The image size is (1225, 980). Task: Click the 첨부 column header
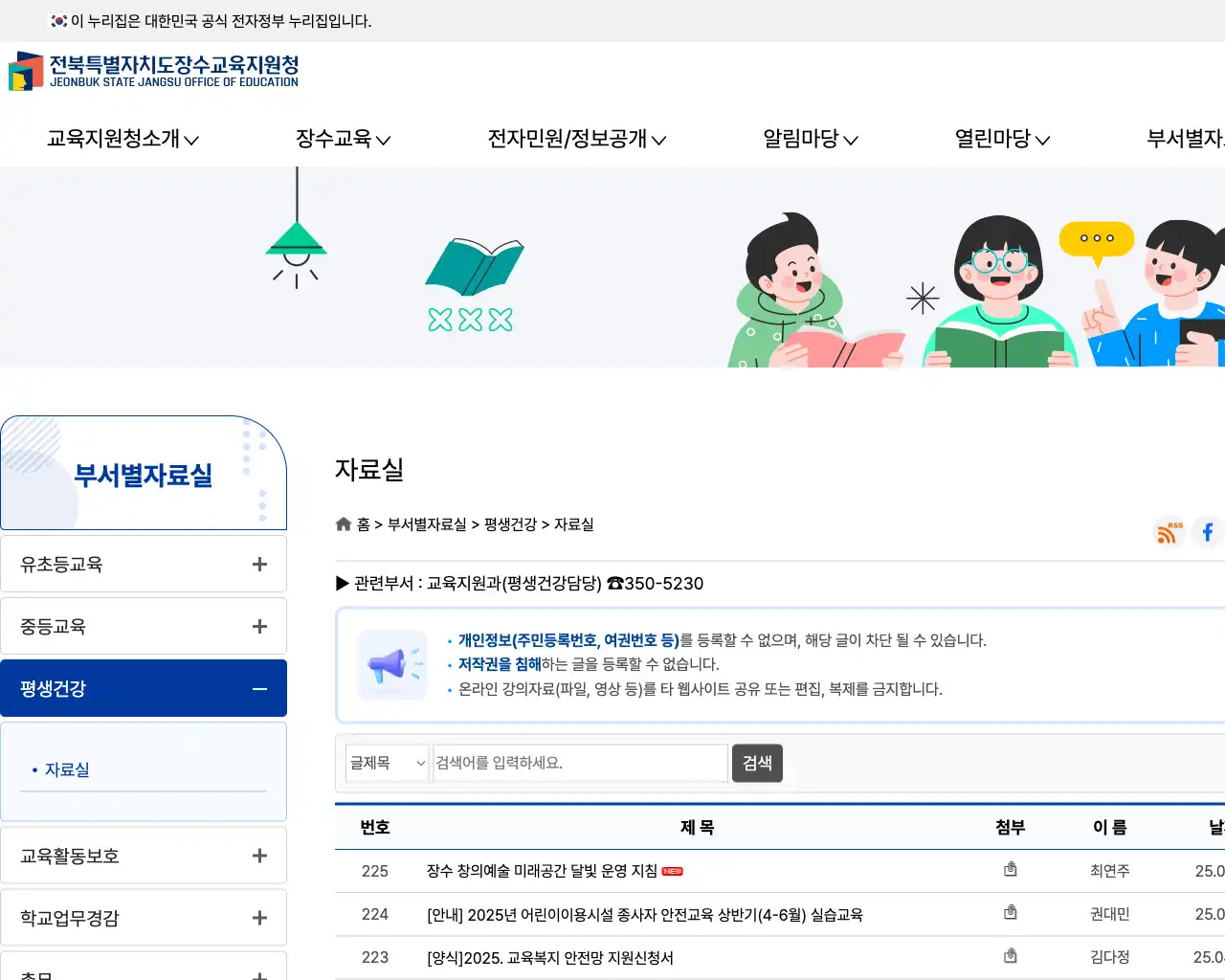(x=1010, y=827)
